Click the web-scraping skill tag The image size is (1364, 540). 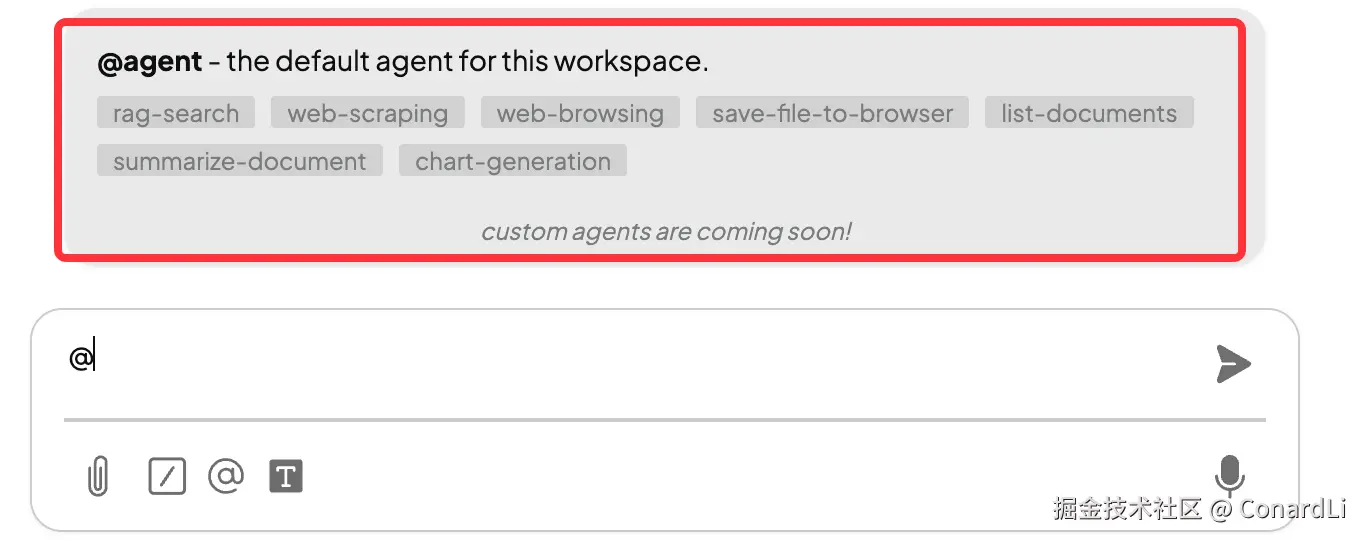pyautogui.click(x=367, y=113)
